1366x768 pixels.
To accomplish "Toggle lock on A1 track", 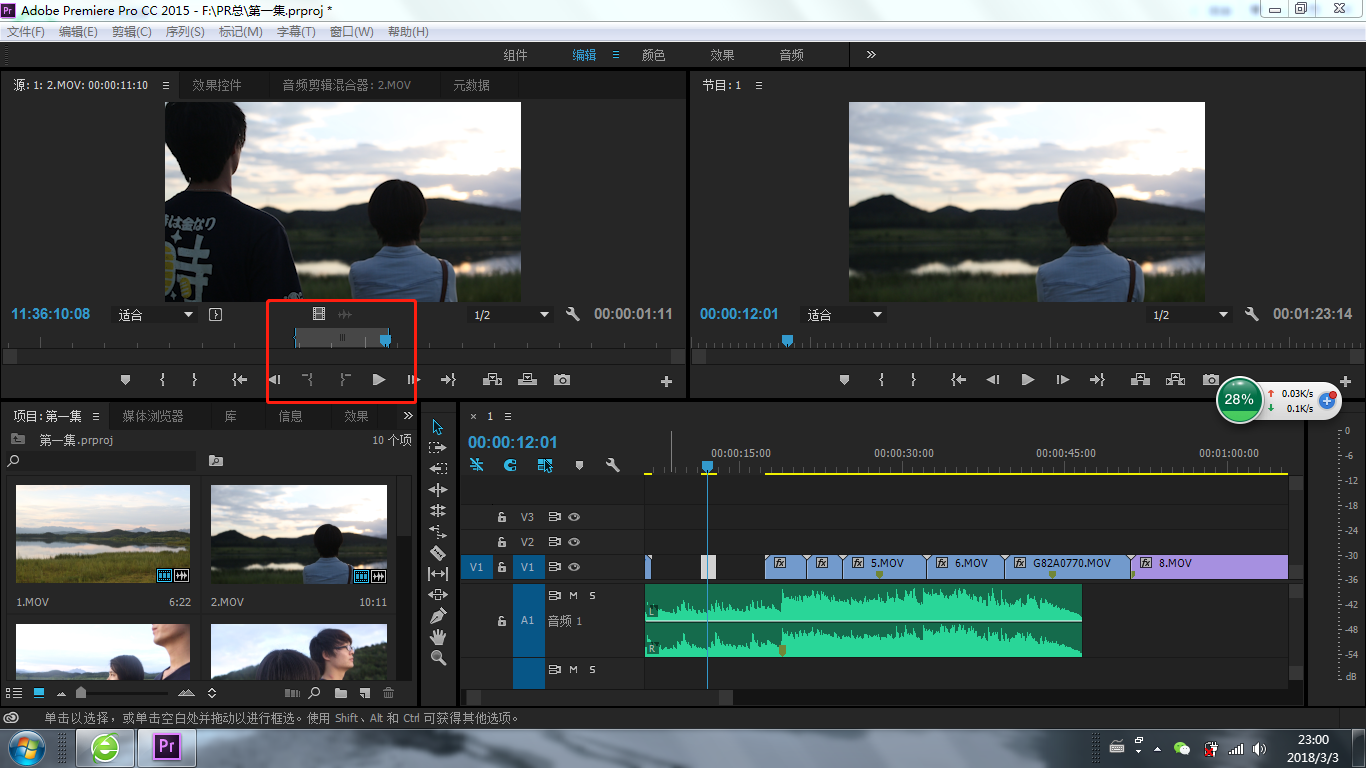I will (502, 621).
